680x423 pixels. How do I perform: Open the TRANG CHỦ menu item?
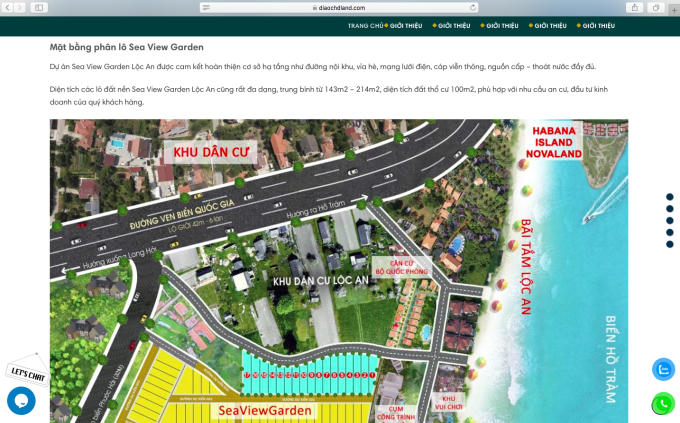(x=365, y=26)
